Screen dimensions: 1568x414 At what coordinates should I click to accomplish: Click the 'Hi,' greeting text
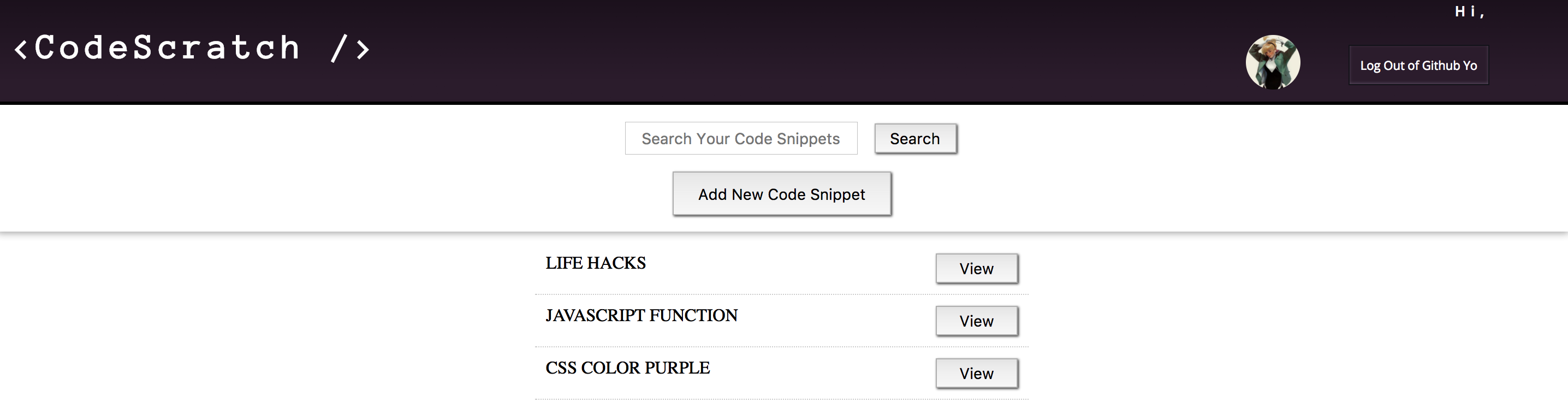[x=1469, y=11]
